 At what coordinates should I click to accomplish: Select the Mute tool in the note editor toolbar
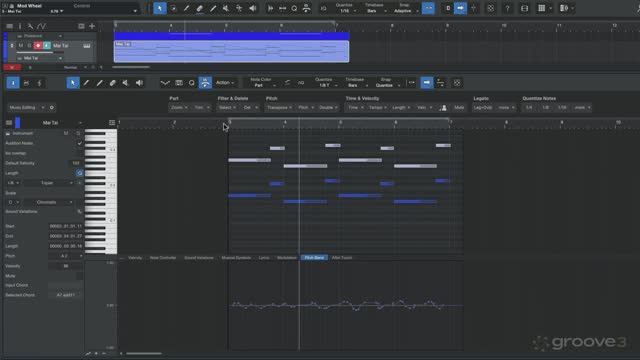pos(126,83)
